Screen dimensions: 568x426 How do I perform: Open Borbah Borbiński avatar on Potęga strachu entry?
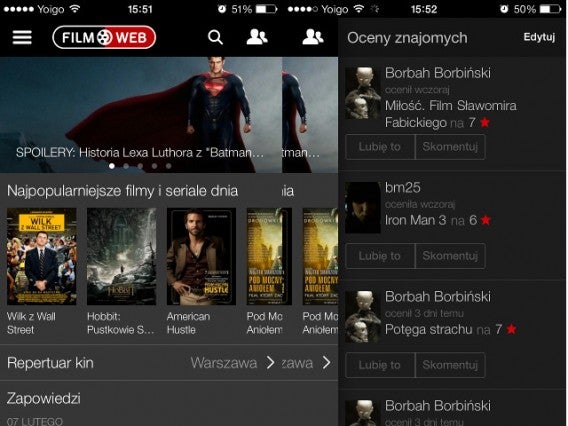pos(363,317)
